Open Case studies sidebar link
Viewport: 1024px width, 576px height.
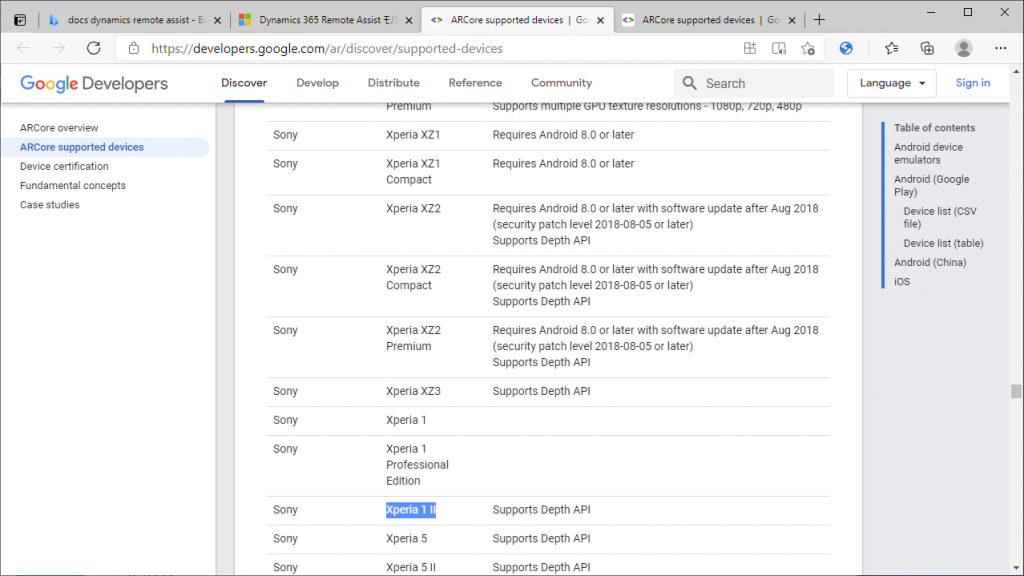coord(50,204)
